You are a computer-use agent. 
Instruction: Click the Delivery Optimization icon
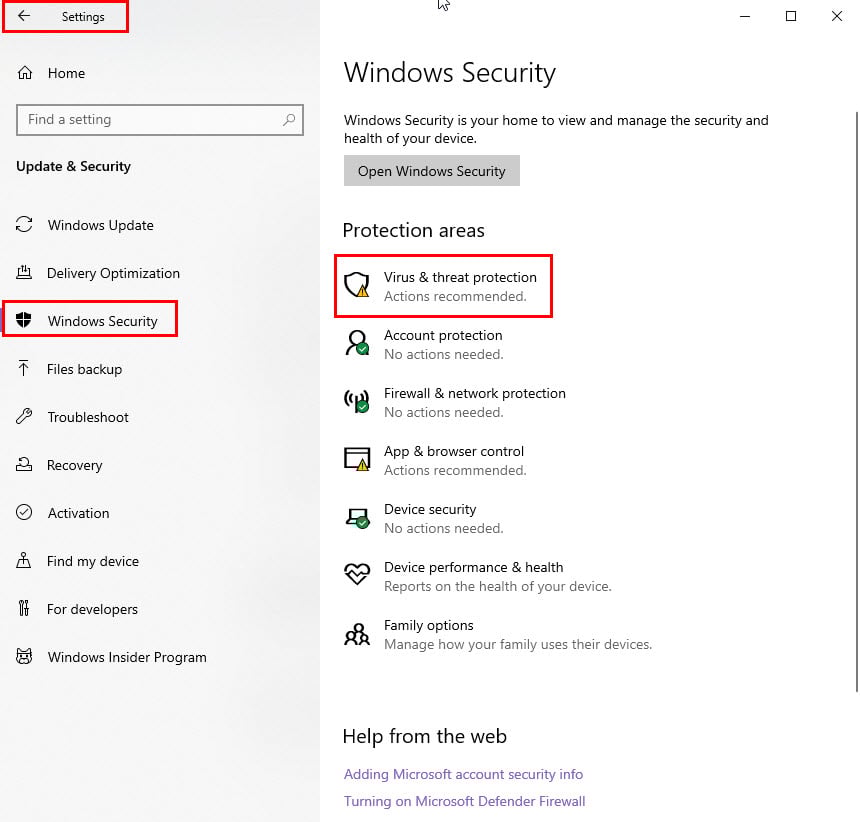24,272
